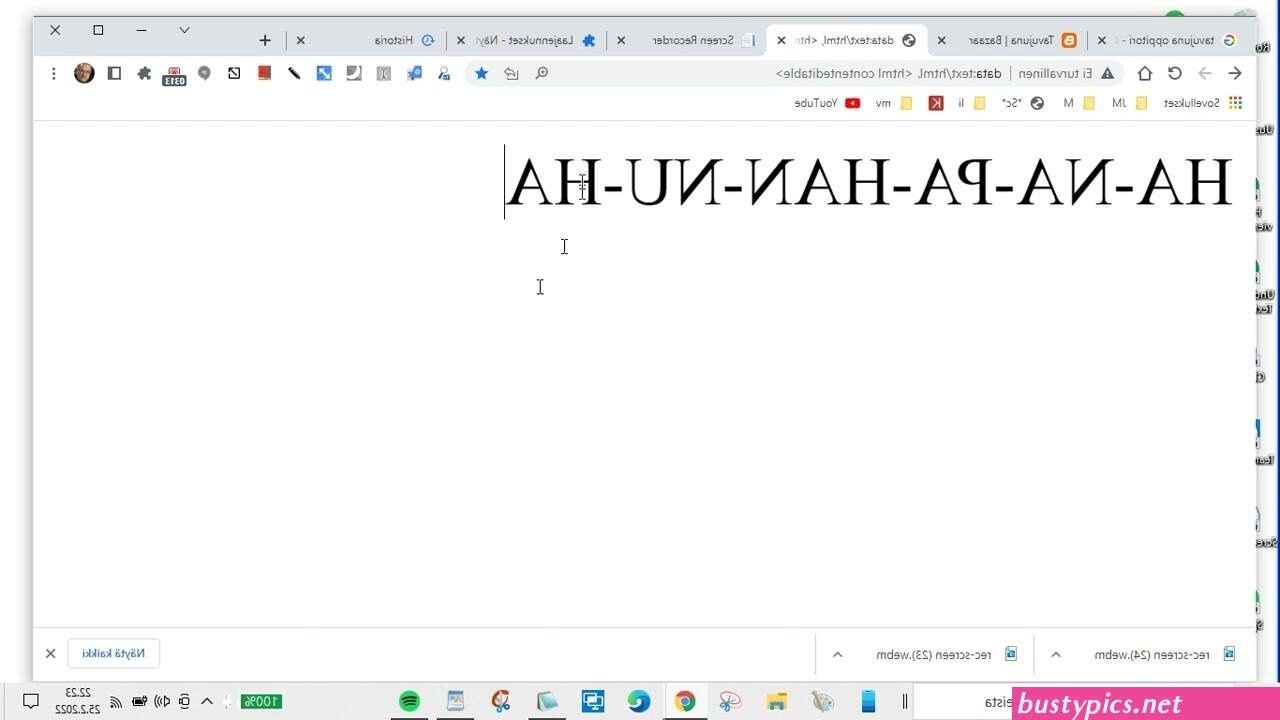Open the user profile avatar
The height and width of the screenshot is (720, 1280).
point(84,73)
